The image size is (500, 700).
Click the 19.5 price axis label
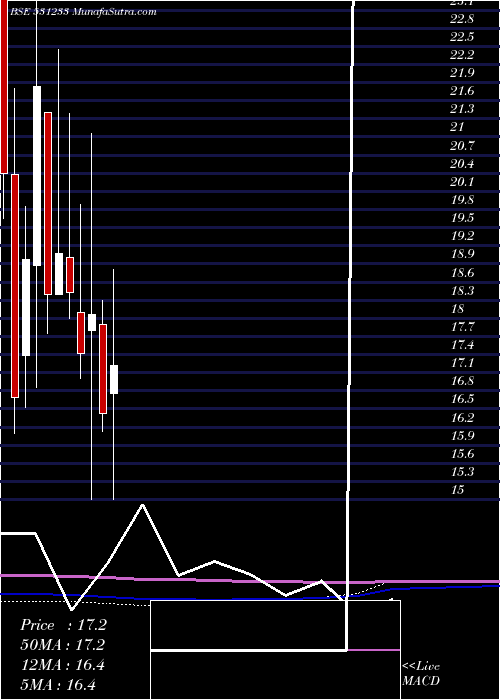pos(462,218)
